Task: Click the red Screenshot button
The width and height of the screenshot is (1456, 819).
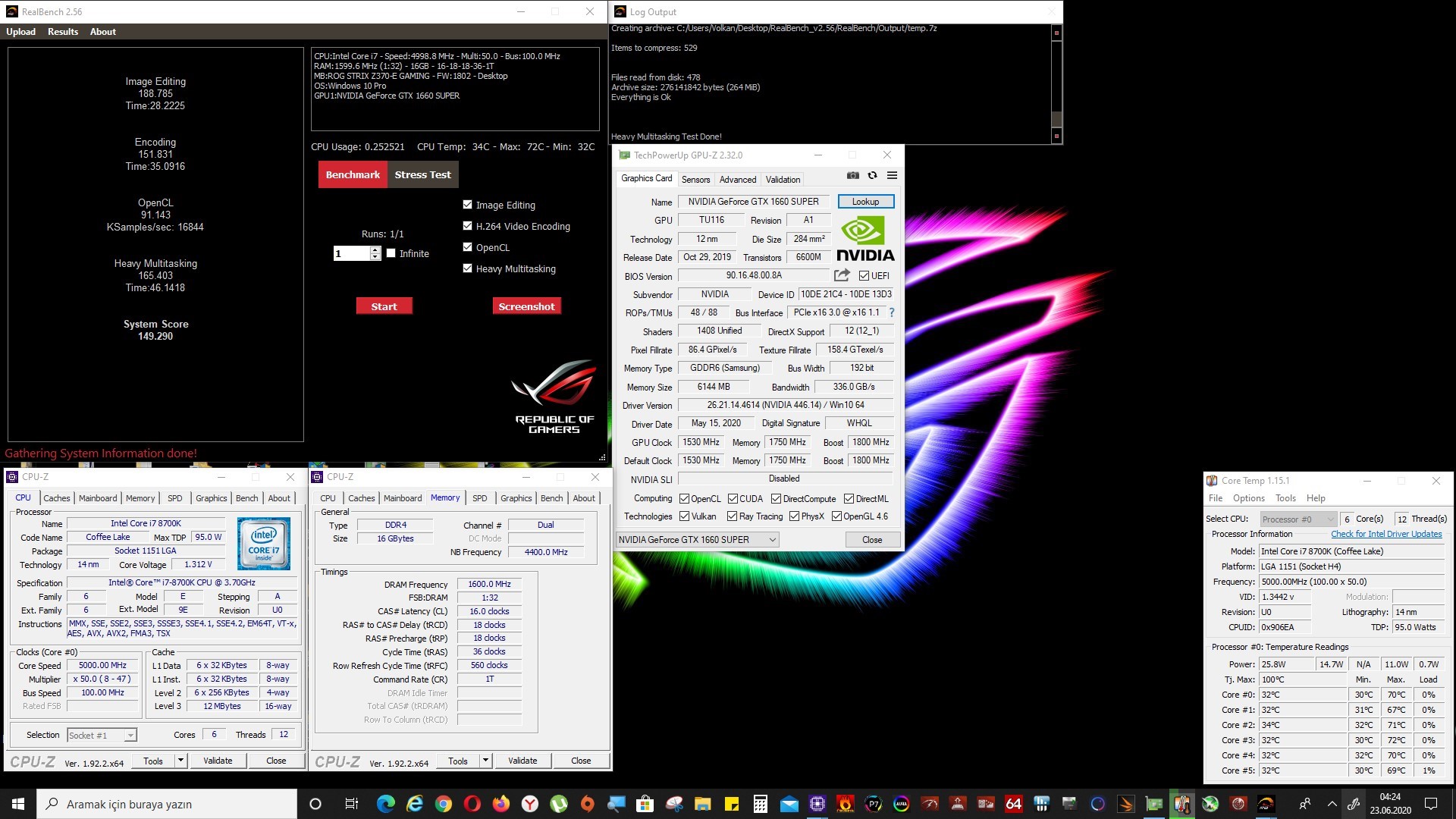Action: pos(527,306)
